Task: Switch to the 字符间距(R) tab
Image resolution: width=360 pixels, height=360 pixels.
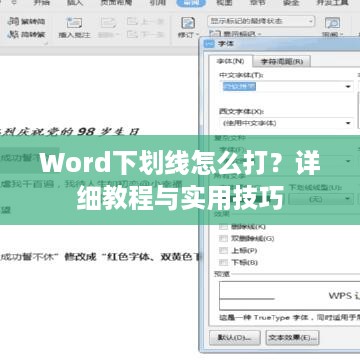Action: (282, 62)
